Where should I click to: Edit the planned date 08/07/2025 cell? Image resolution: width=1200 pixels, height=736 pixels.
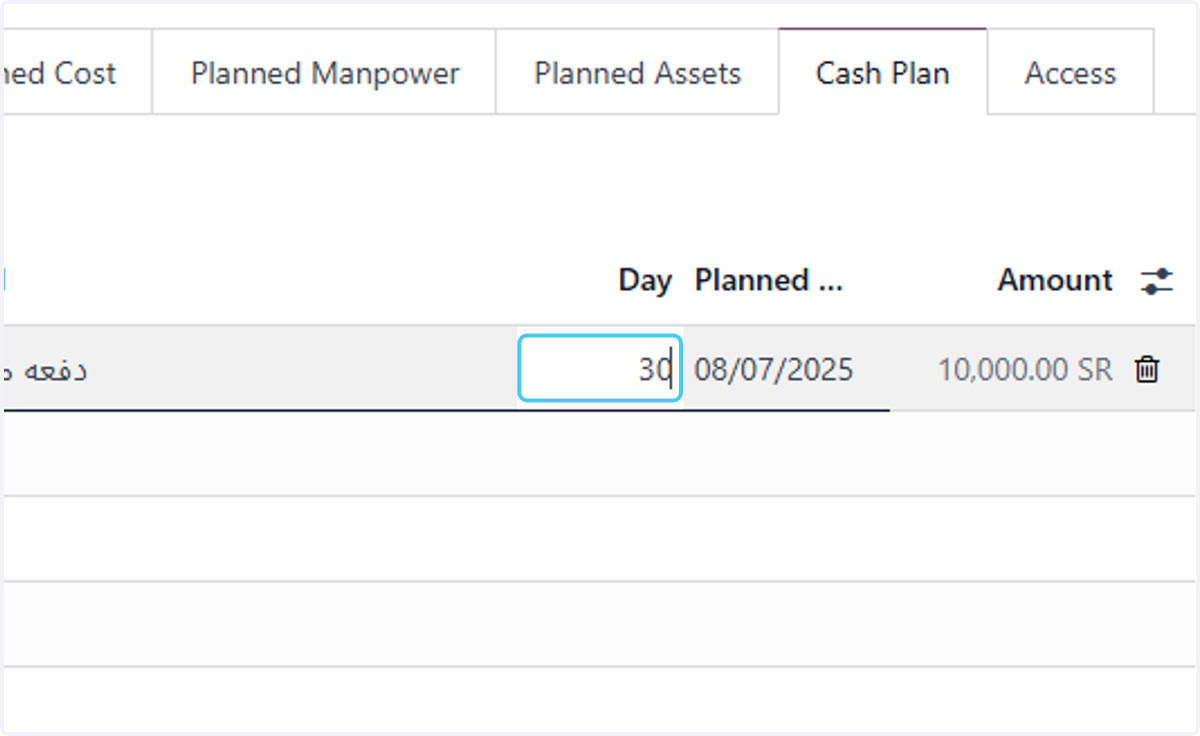click(x=774, y=370)
